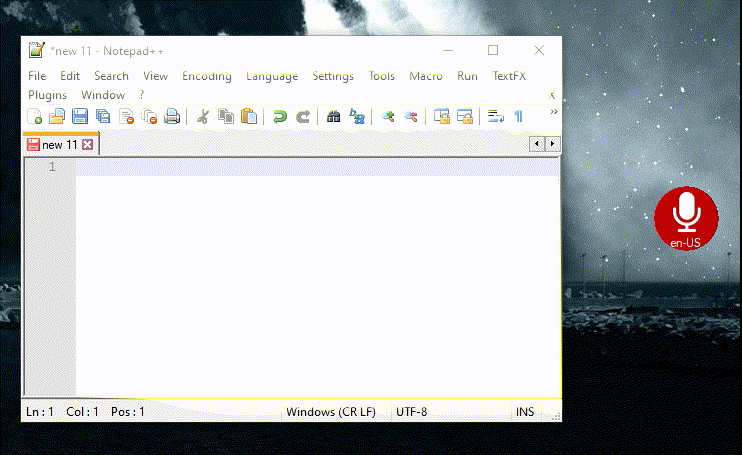
Task: Maximize the Notepad++ window
Action: point(493,50)
